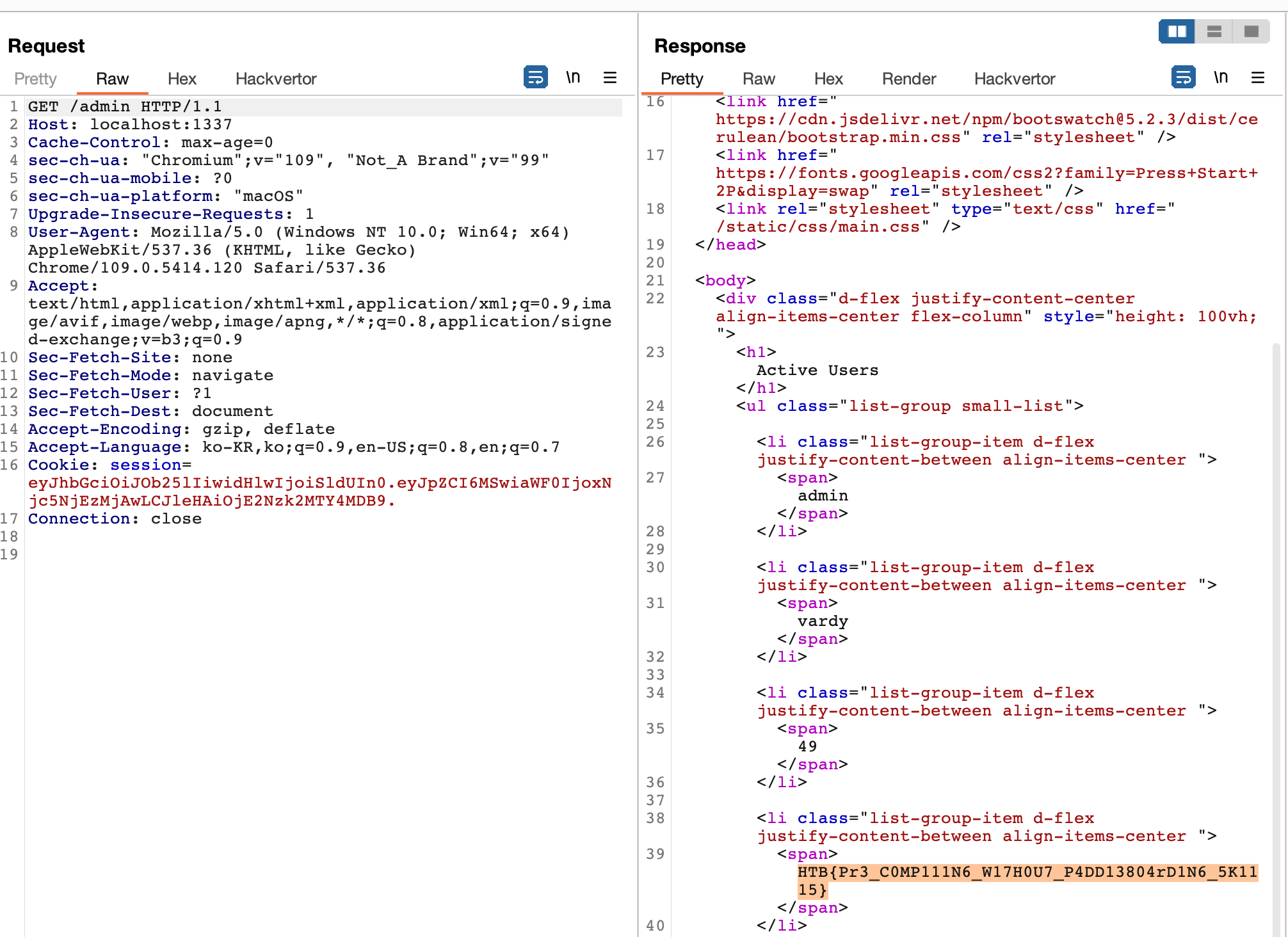Open Hackvertor tab in Response panel

point(1014,79)
